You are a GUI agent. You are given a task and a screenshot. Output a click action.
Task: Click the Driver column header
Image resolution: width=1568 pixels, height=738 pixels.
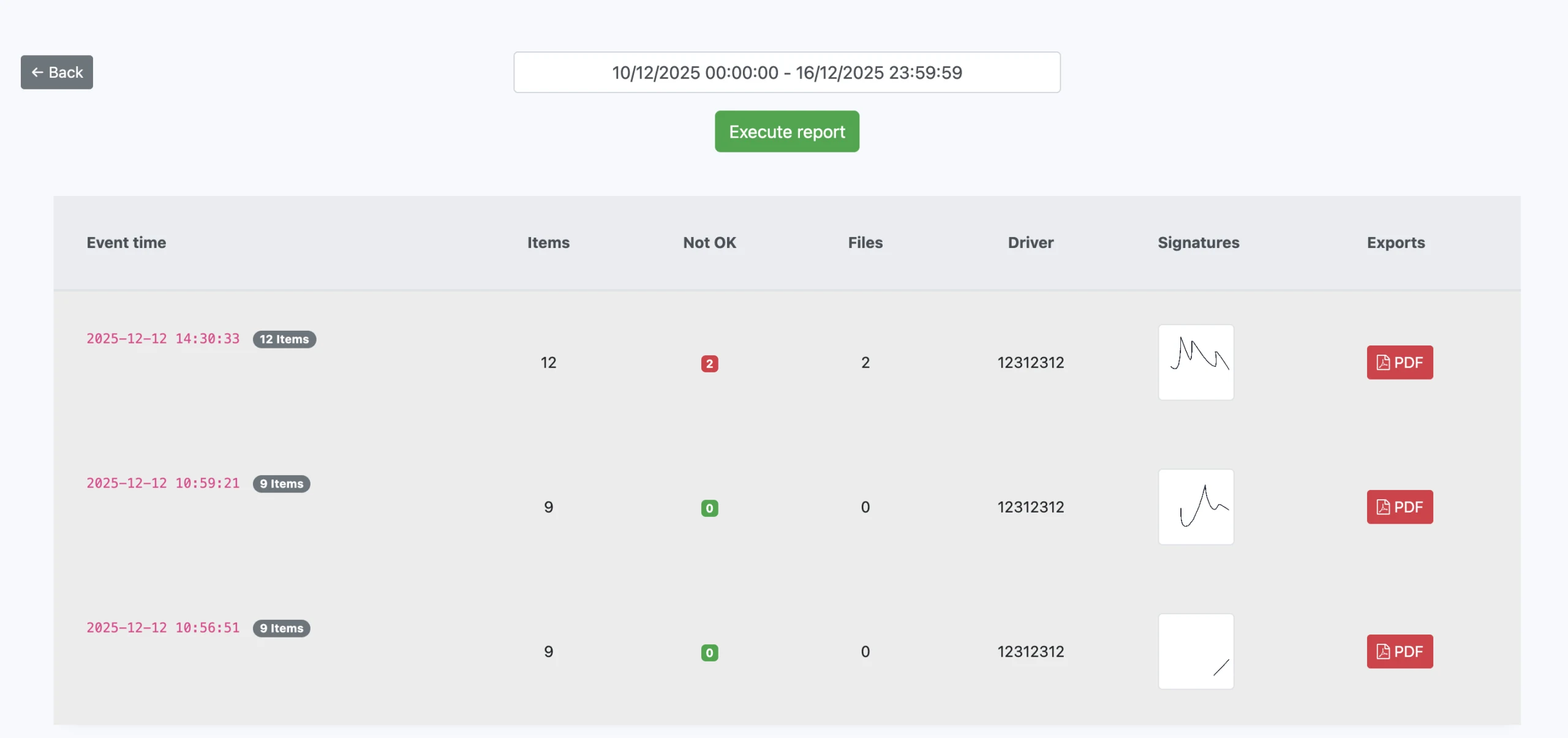coord(1031,243)
